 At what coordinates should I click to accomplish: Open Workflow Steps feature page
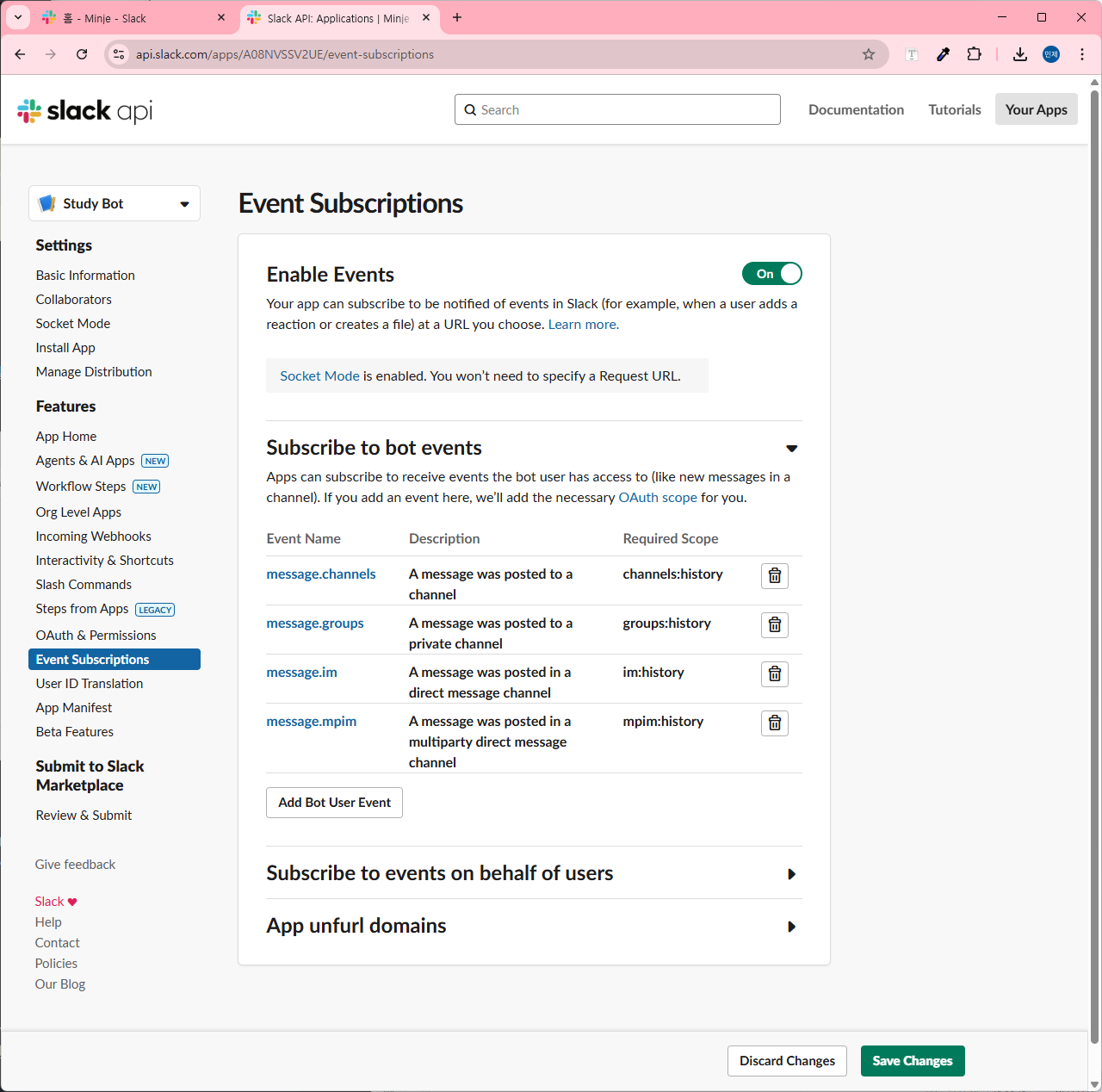81,487
